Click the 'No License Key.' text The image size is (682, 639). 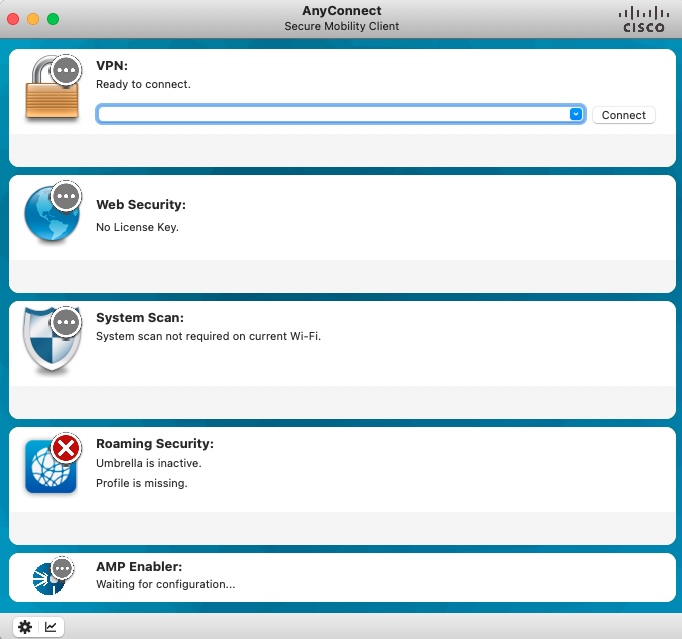[137, 227]
